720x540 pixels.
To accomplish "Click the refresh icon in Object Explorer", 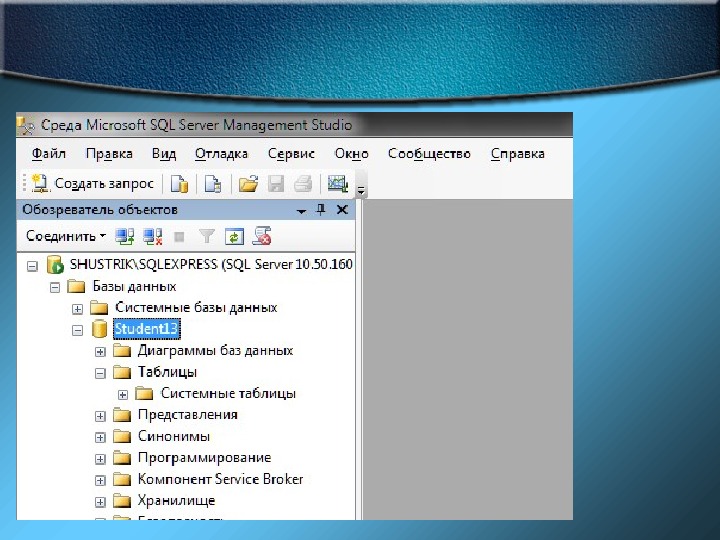I will pyautogui.click(x=234, y=236).
